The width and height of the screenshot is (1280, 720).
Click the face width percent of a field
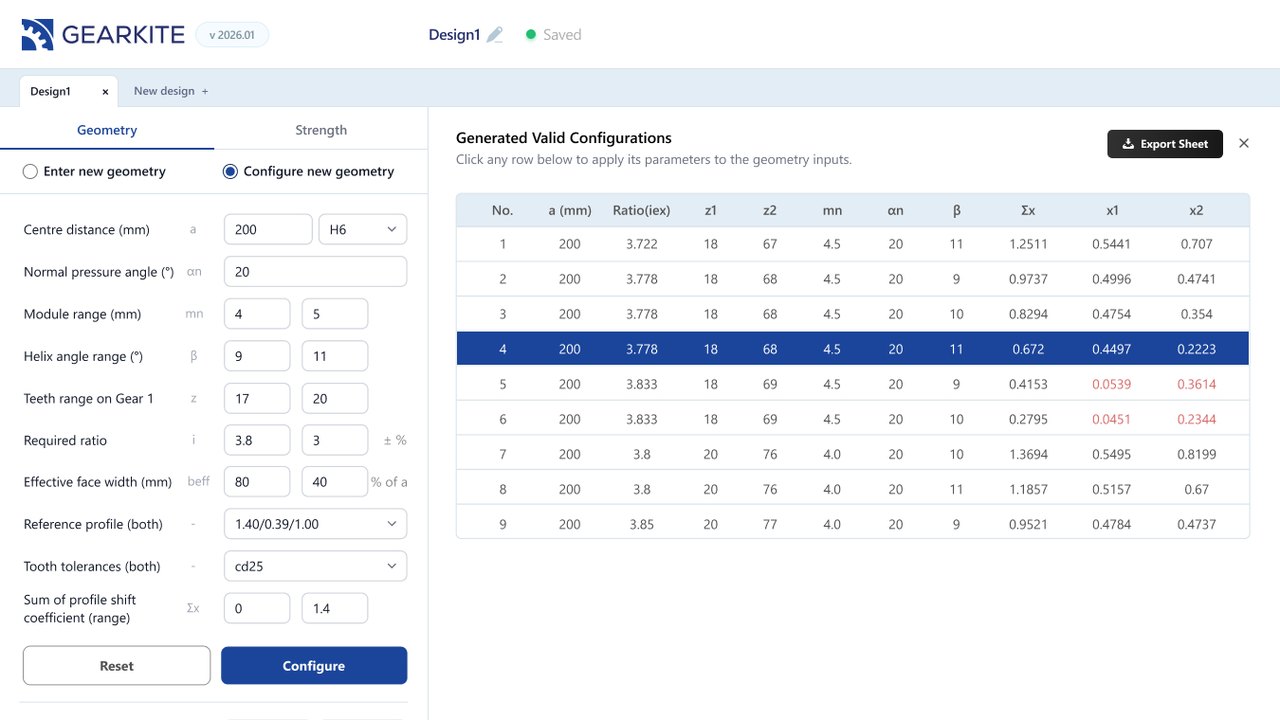[x=335, y=482]
